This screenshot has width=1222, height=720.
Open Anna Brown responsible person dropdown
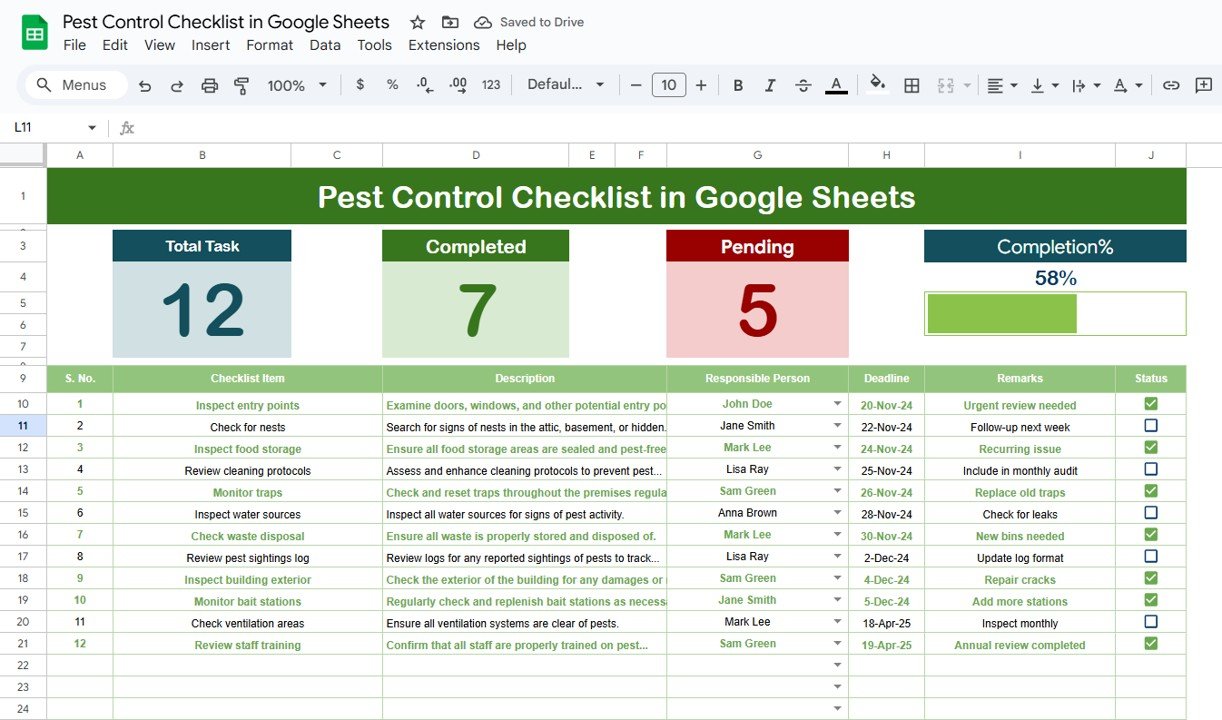[x=837, y=513]
